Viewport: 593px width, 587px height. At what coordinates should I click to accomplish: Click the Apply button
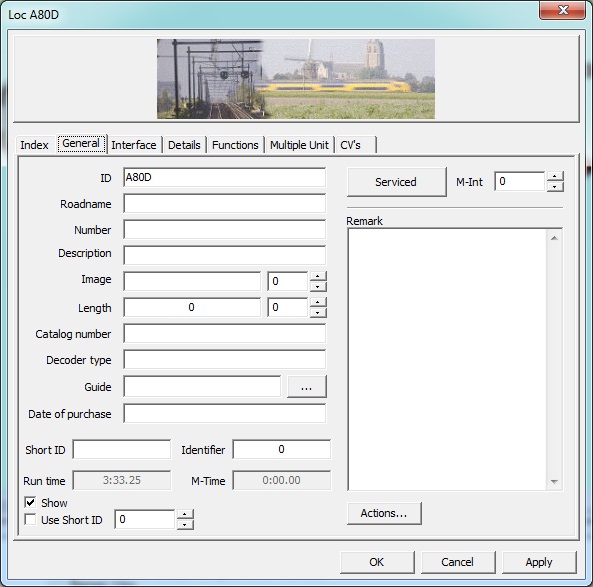click(539, 562)
